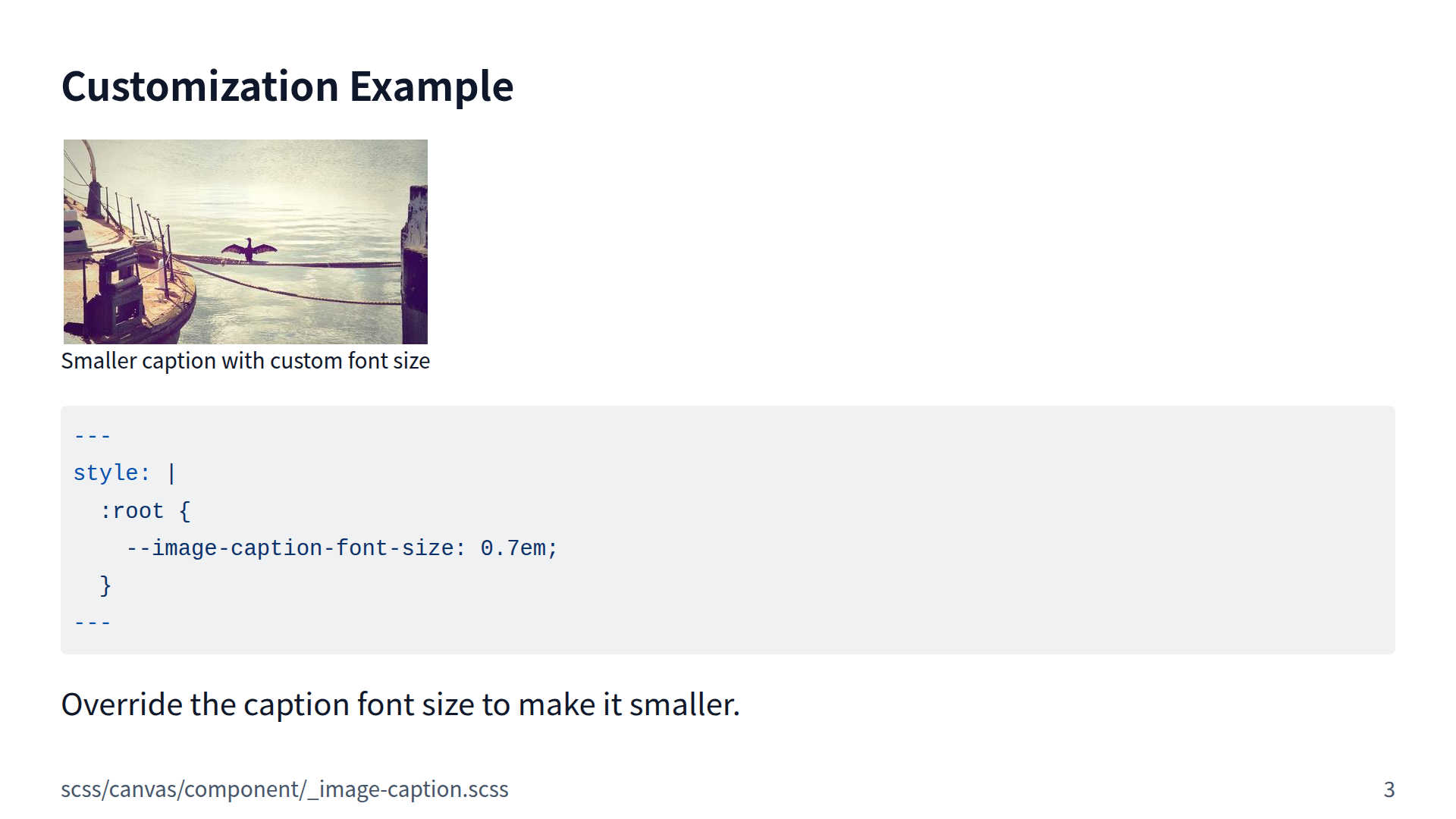This screenshot has width=1456, height=819.
Task: Click the closing "---" line in code block
Action: coord(93,623)
